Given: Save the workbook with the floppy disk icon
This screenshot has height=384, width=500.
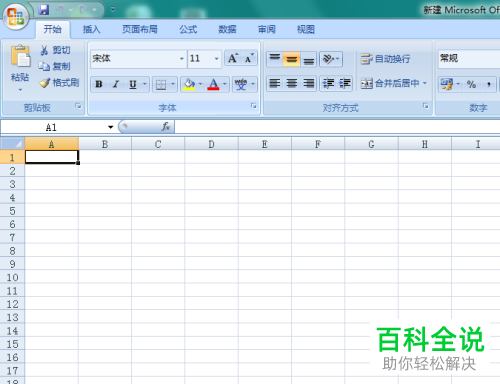Looking at the screenshot, I should tap(44, 10).
